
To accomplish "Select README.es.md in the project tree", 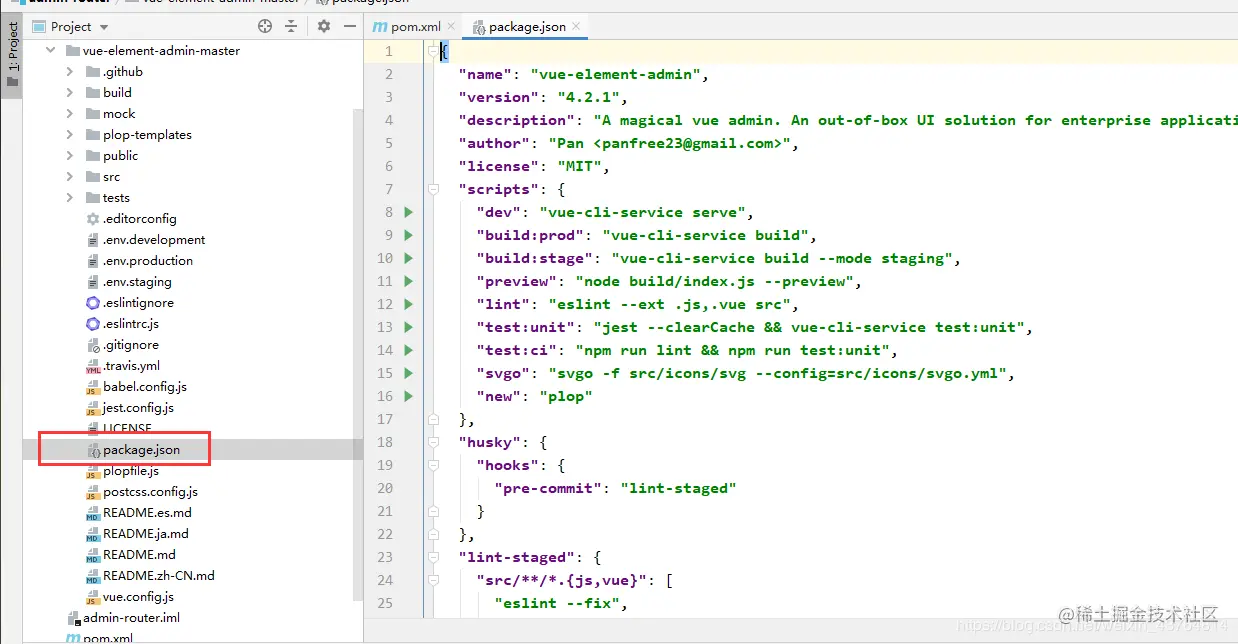I will (147, 513).
